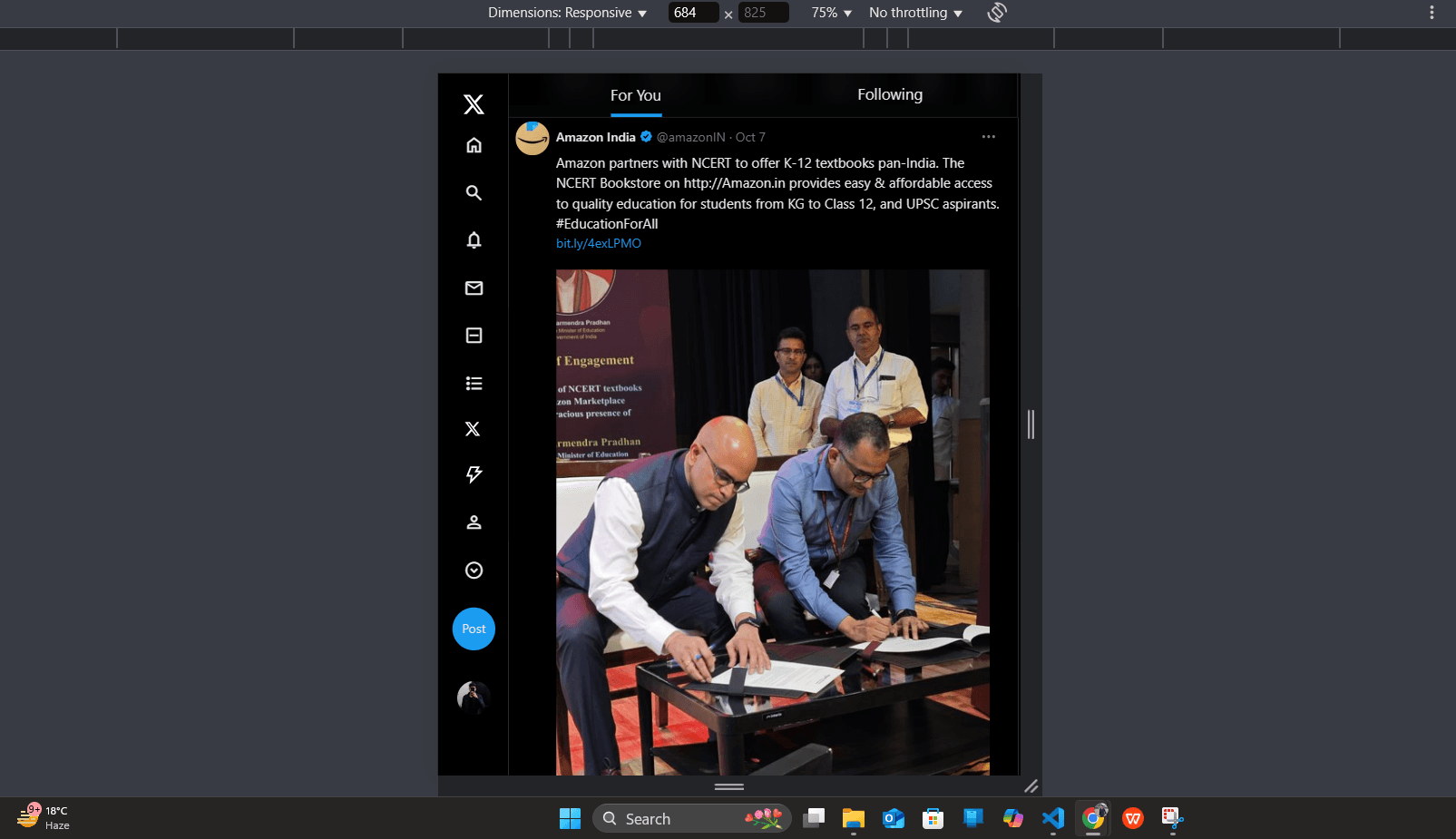Switch to the Following tab

(x=890, y=95)
